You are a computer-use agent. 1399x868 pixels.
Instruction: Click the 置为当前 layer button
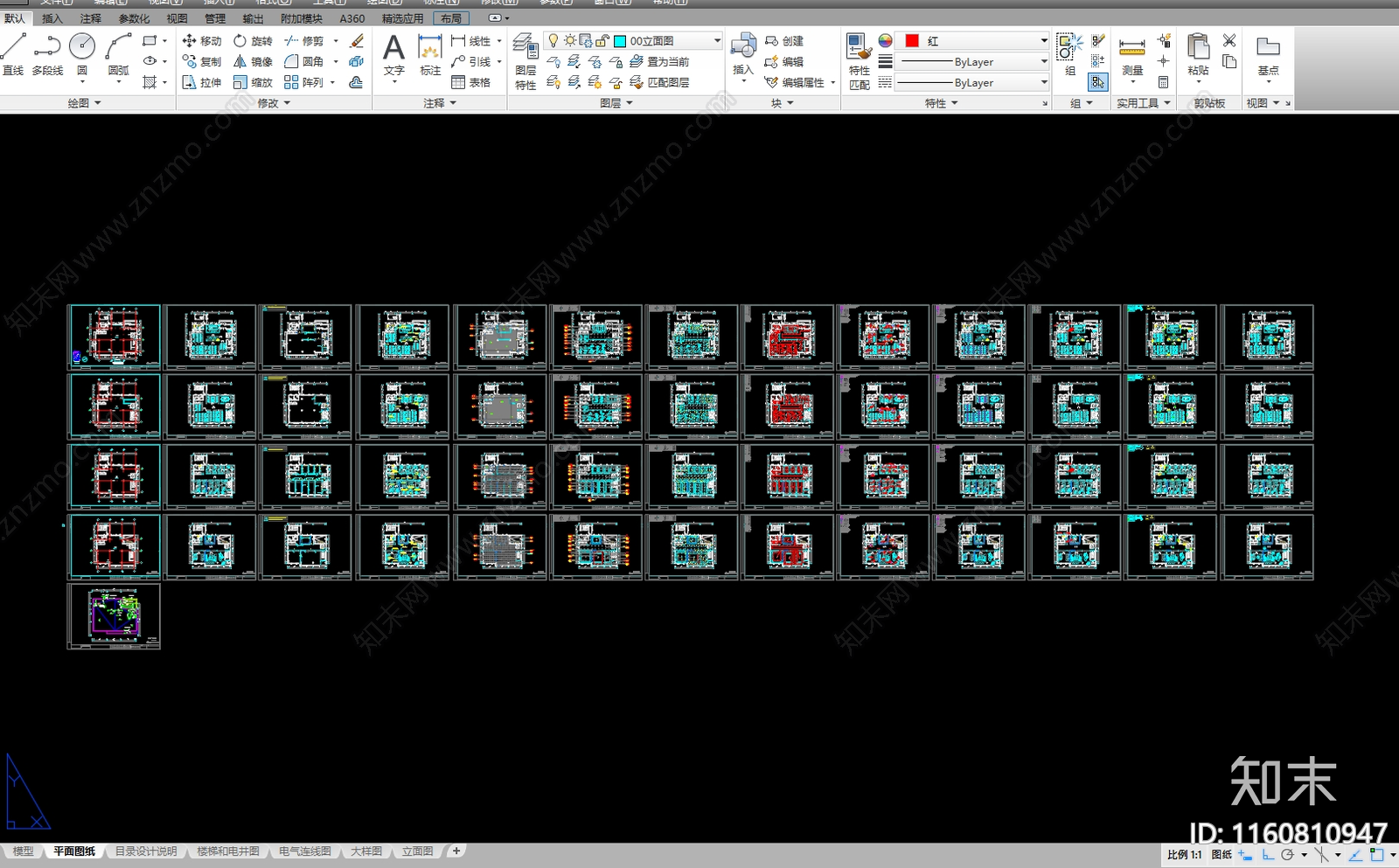(660, 62)
